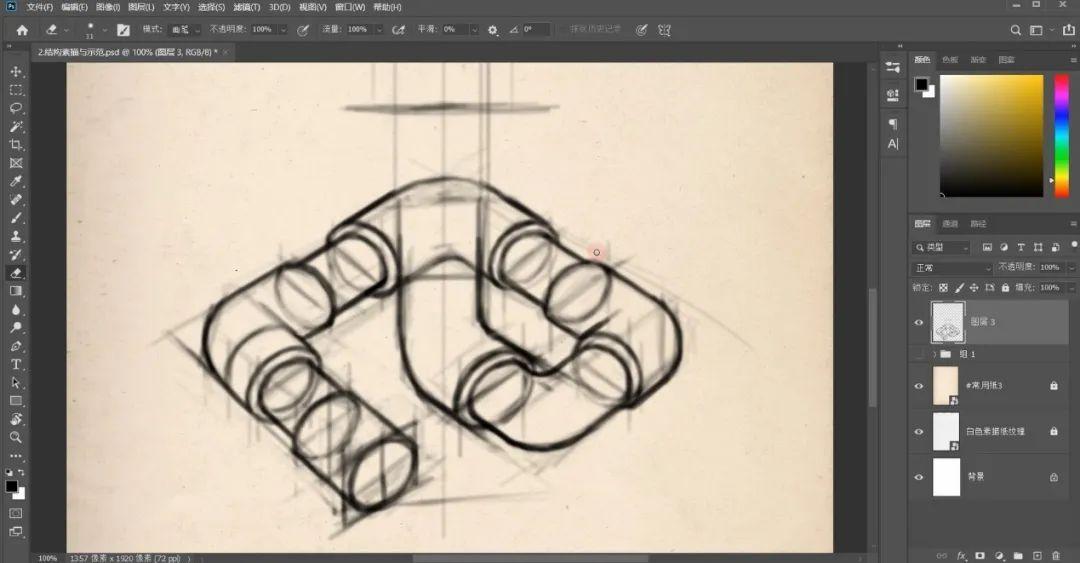Select the Hand tool
Viewport: 1080px width, 563px height.
click(x=16, y=419)
